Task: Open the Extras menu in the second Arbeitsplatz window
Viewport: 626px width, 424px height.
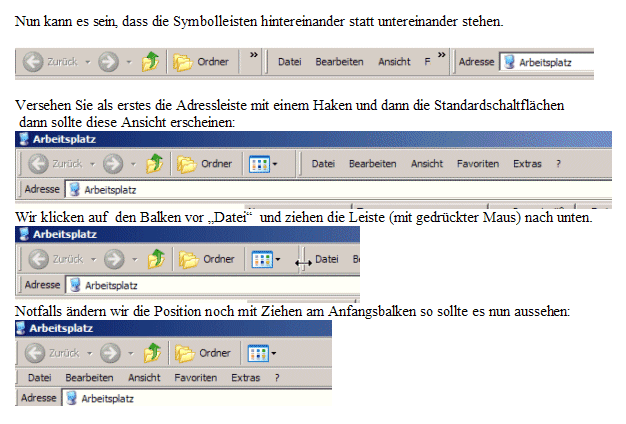Action: 527,163
